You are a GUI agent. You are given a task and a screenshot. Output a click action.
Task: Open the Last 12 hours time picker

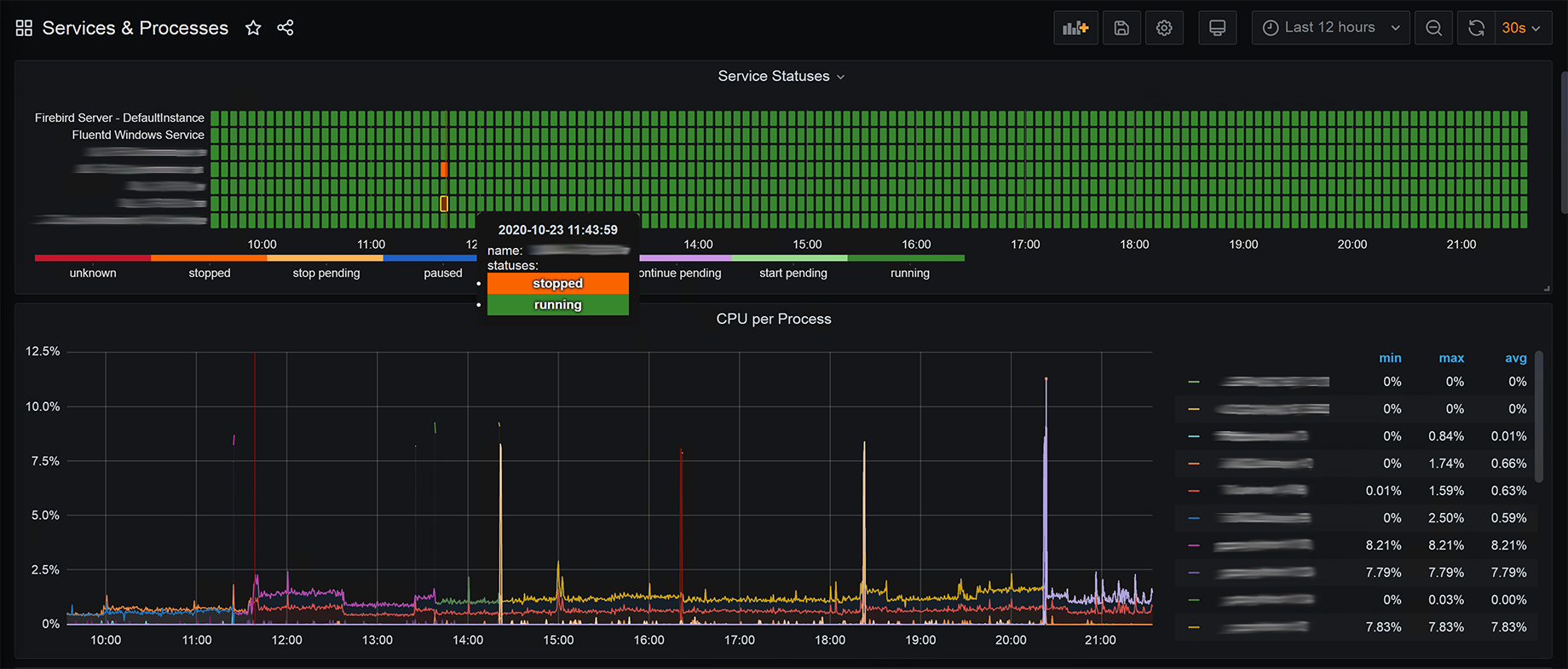pos(1331,28)
